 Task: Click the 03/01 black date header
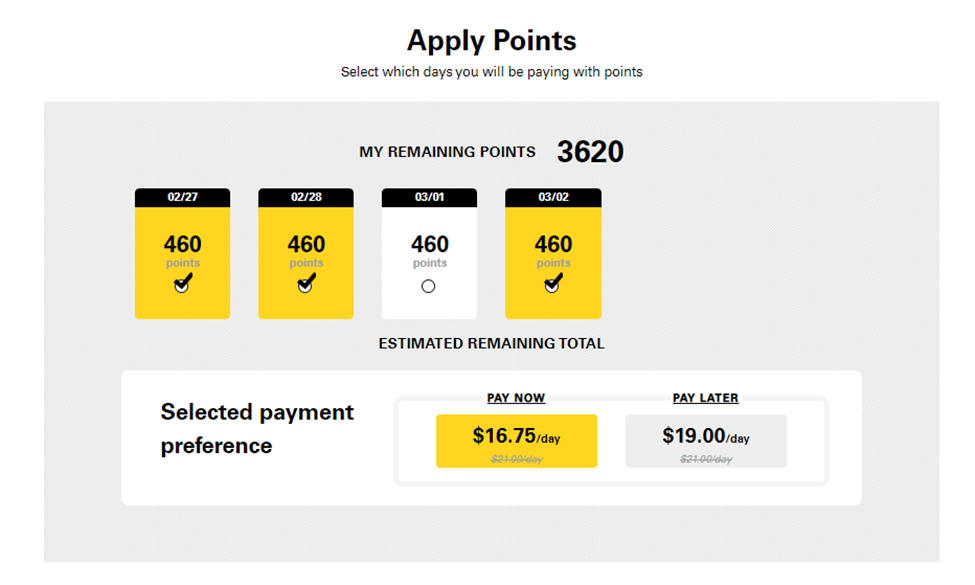(429, 198)
